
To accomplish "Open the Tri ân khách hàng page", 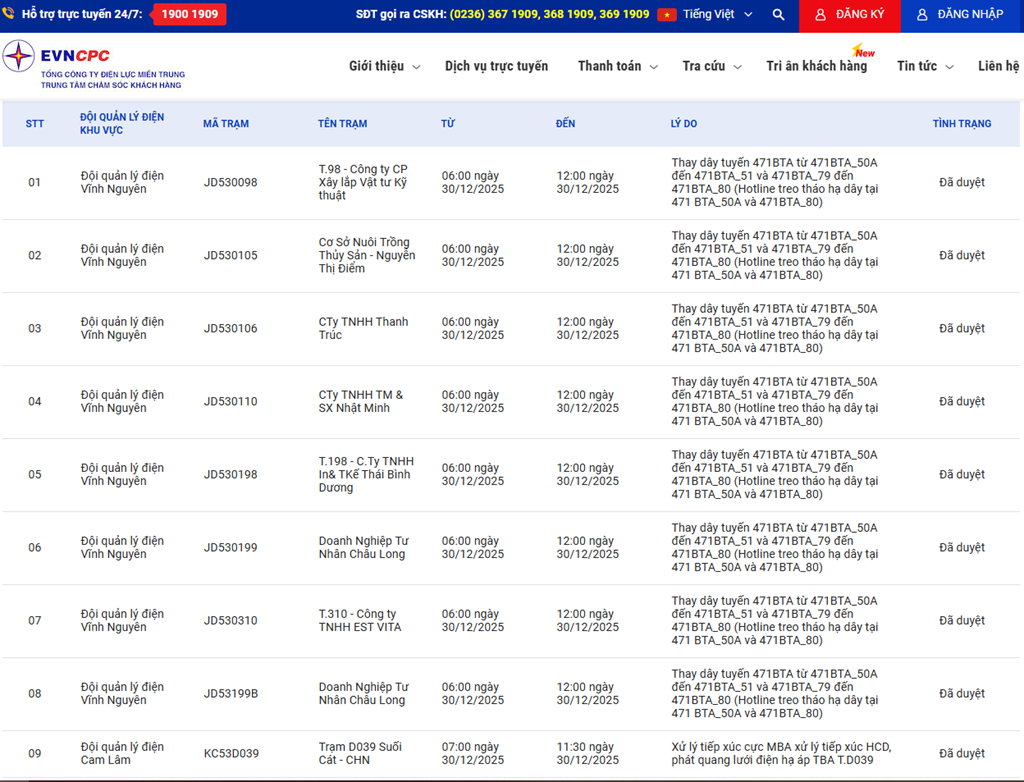I will tap(816, 66).
